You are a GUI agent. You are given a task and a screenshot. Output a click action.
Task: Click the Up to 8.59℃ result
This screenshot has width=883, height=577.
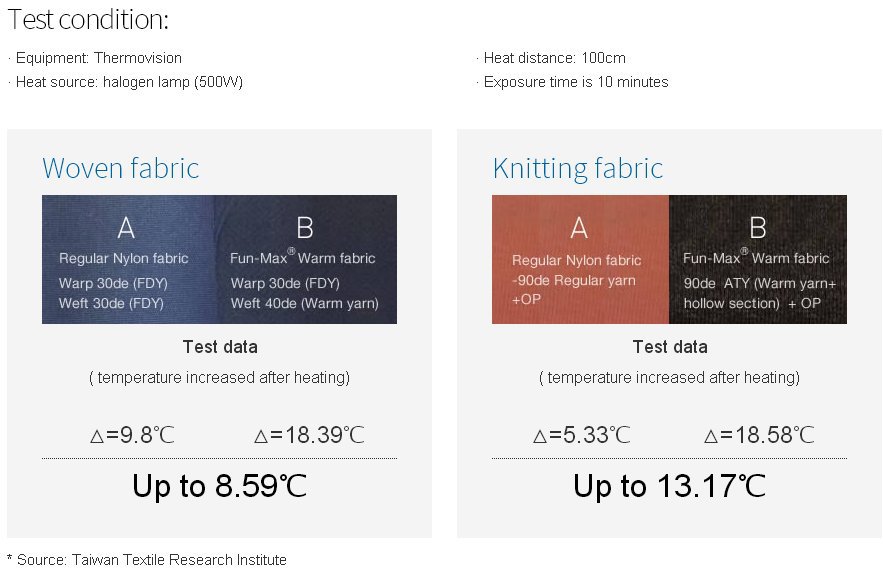pyautogui.click(x=220, y=486)
